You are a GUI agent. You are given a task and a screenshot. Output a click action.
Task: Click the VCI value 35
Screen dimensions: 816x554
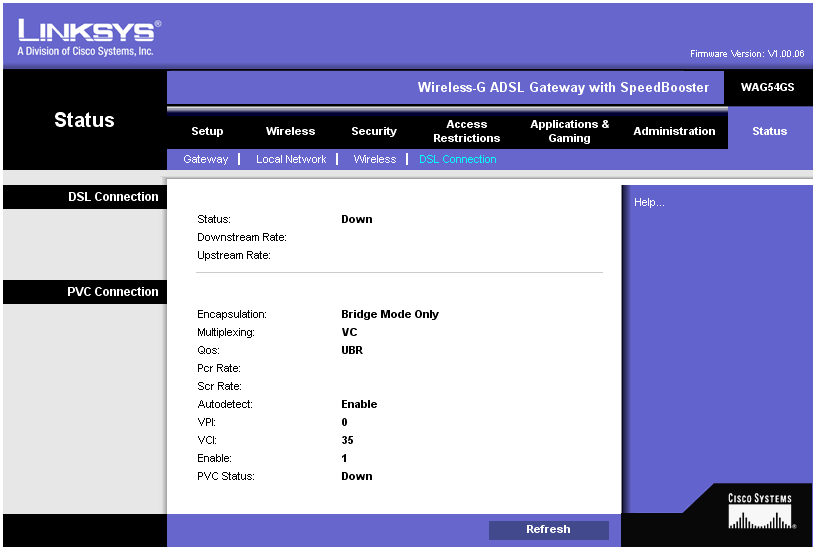tap(347, 440)
